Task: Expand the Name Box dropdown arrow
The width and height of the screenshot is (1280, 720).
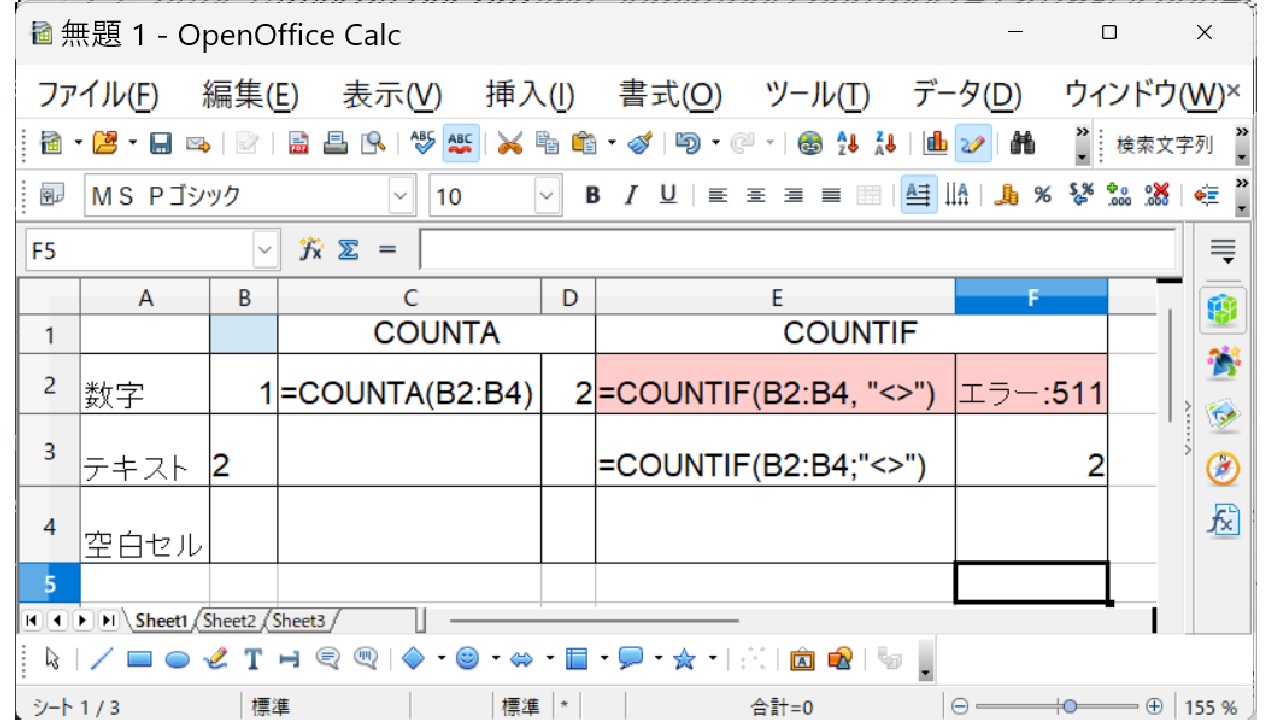Action: click(265, 250)
